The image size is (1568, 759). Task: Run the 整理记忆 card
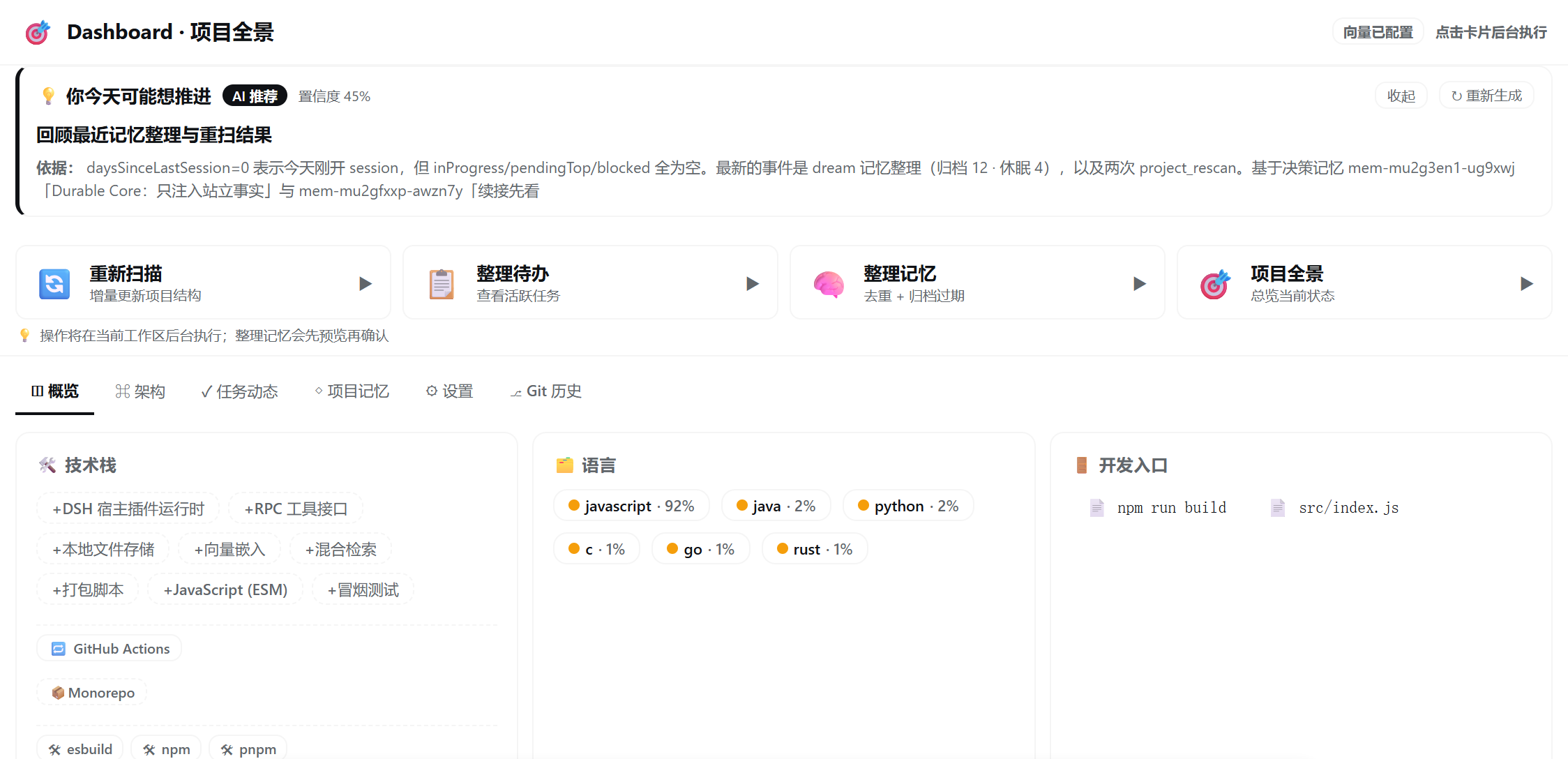click(x=977, y=283)
